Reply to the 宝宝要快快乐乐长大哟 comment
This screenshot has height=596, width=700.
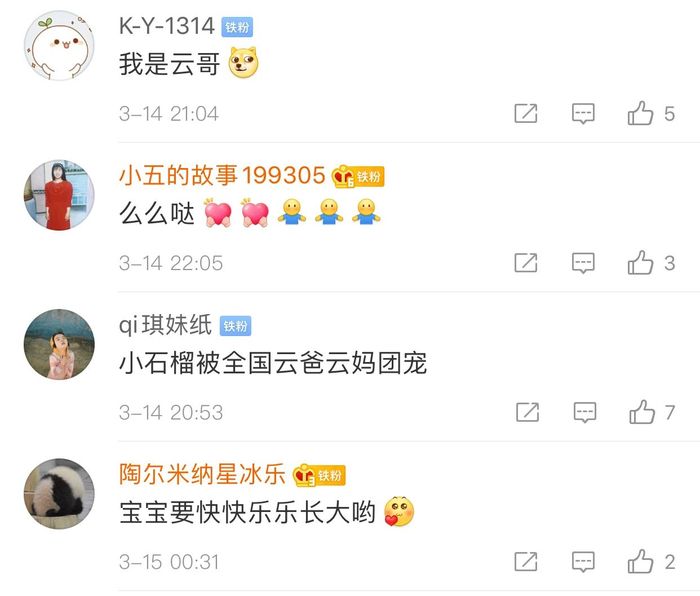(583, 562)
